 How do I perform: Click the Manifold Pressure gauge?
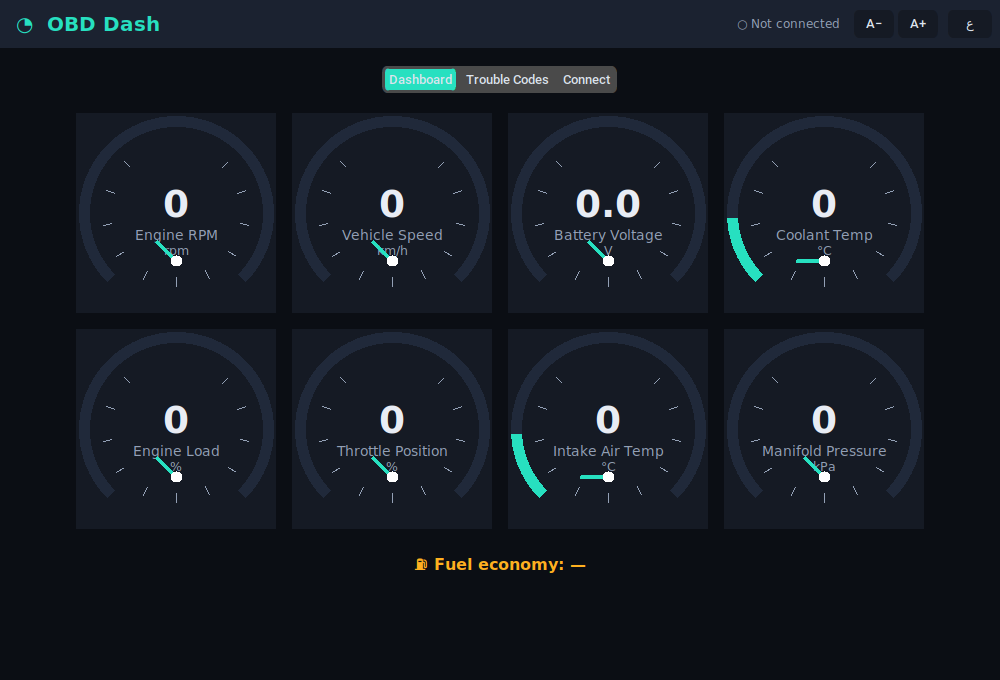824,429
